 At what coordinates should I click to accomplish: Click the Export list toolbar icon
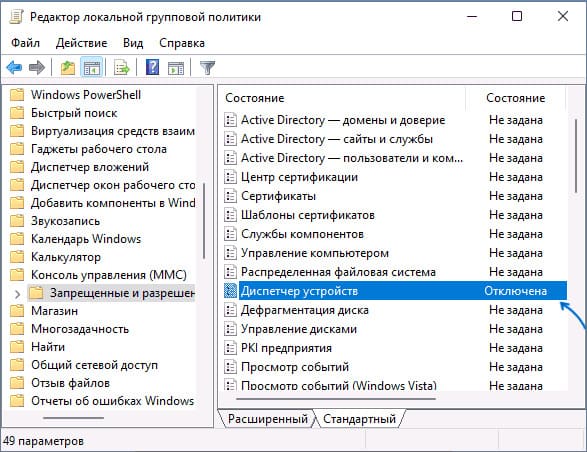(x=122, y=68)
